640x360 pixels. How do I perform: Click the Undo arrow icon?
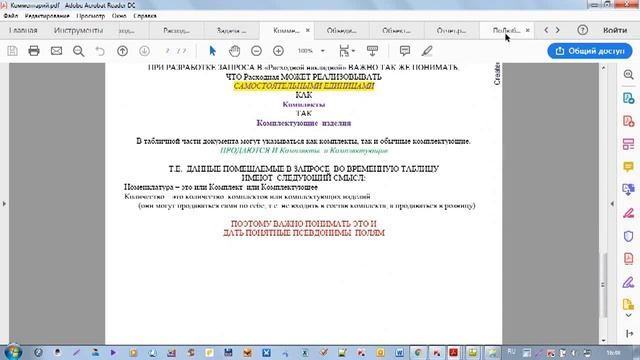point(100,51)
